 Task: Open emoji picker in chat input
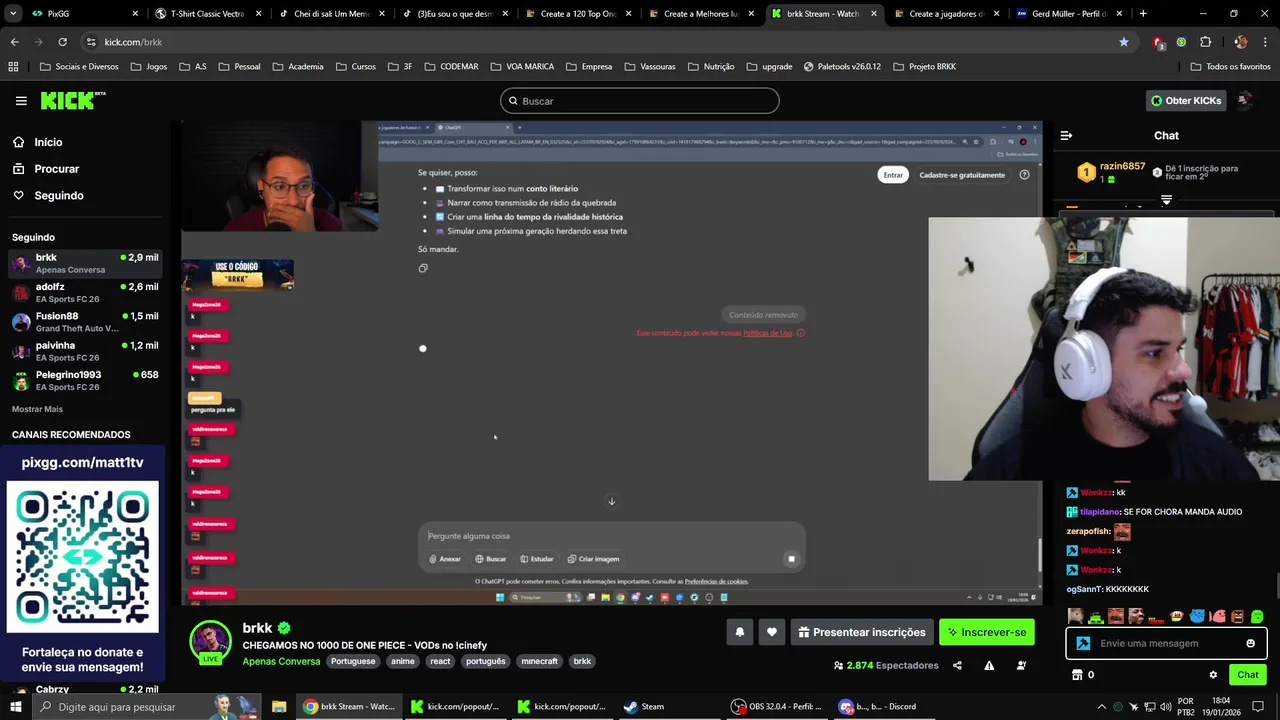click(x=1250, y=643)
